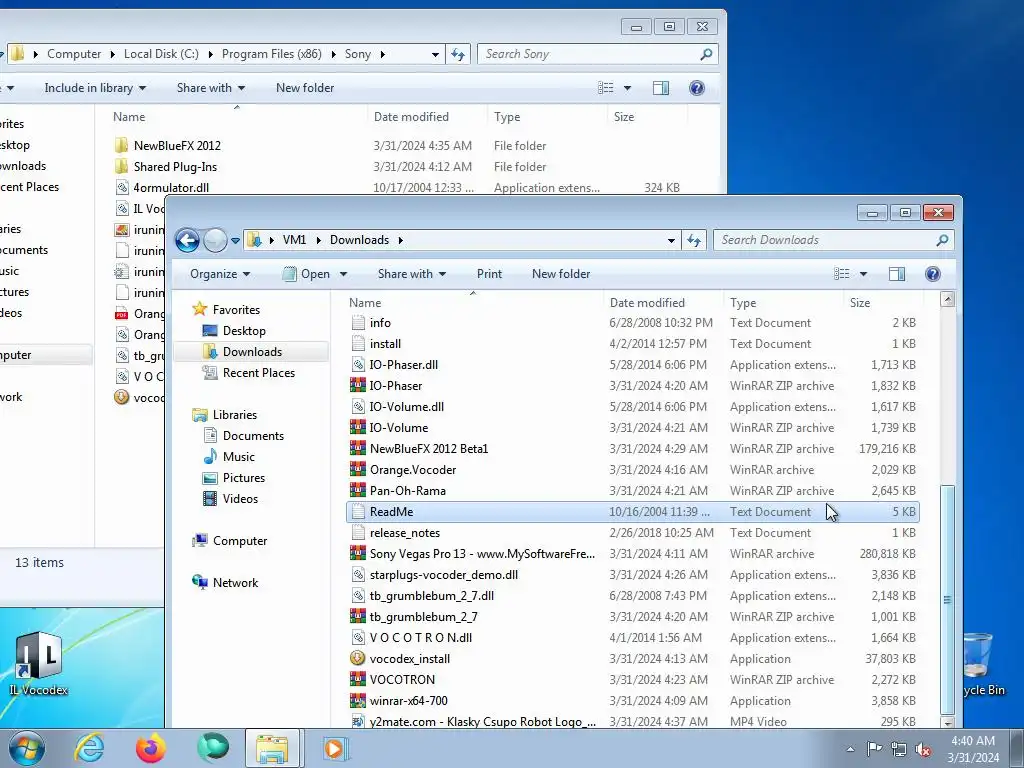Select NewBlueFX 2012 Beta1 archive icon
This screenshot has height=768, width=1024.
pyautogui.click(x=357, y=448)
